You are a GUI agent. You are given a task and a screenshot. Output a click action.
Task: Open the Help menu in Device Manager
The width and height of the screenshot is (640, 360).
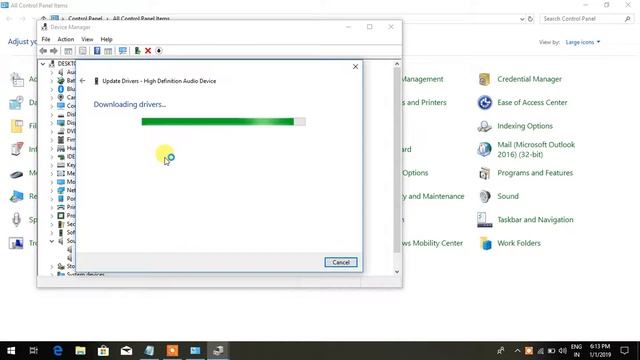pyautogui.click(x=106, y=39)
